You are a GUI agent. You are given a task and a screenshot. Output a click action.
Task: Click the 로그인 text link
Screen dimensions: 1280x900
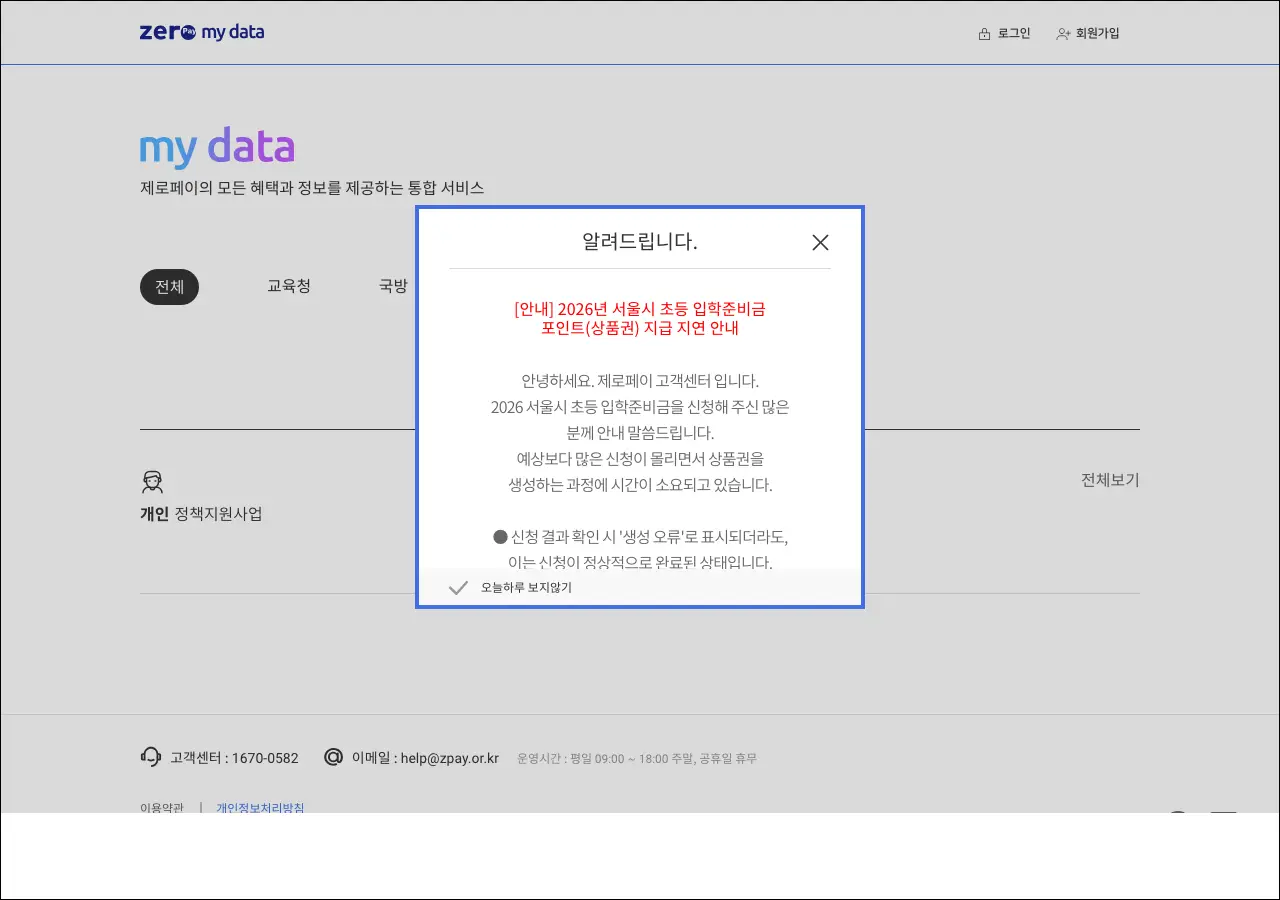pyautogui.click(x=1013, y=34)
